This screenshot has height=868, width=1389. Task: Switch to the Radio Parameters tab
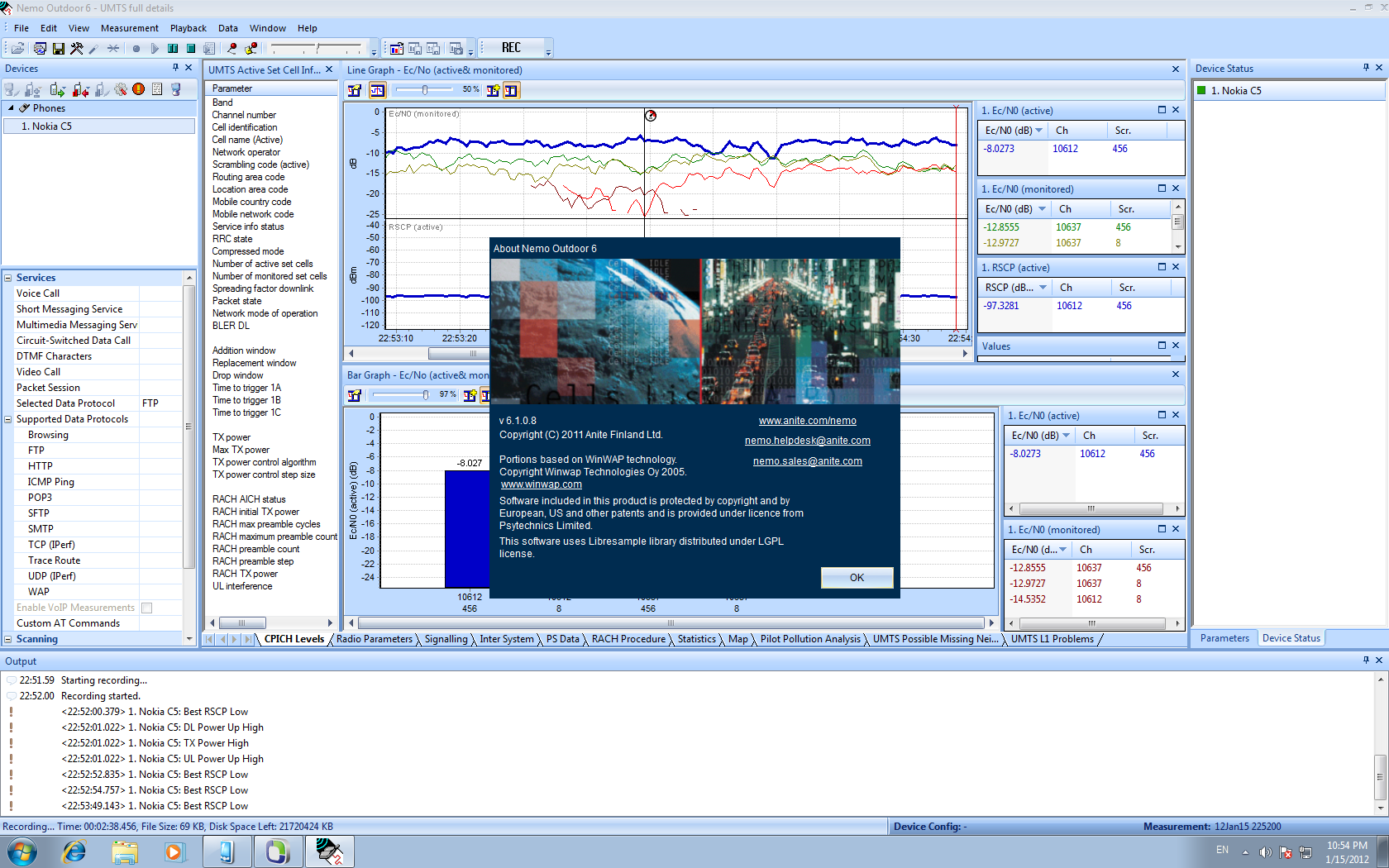[x=375, y=639]
